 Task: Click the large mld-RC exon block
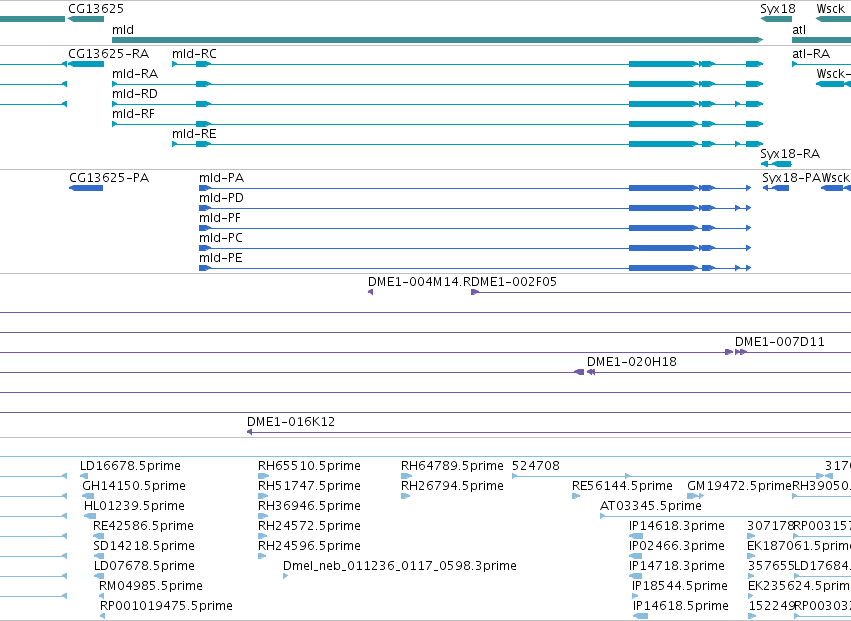click(663, 64)
